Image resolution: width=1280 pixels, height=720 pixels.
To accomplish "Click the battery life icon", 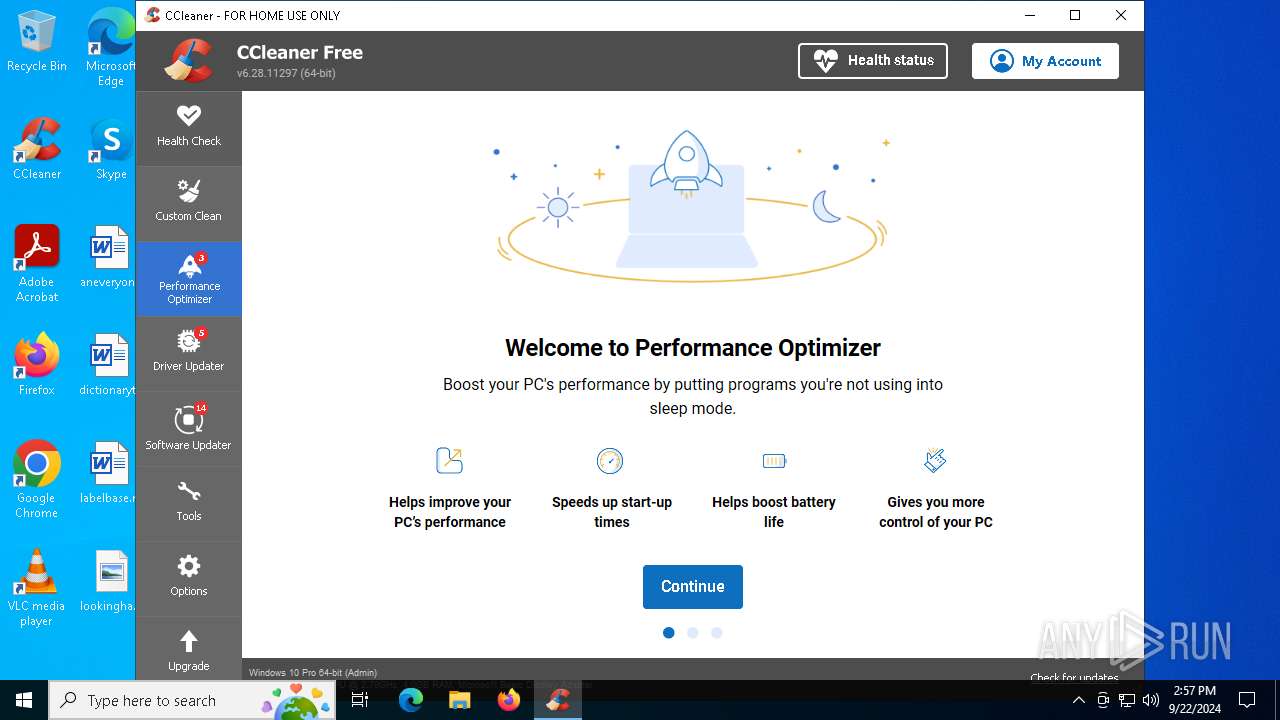I will [x=774, y=460].
